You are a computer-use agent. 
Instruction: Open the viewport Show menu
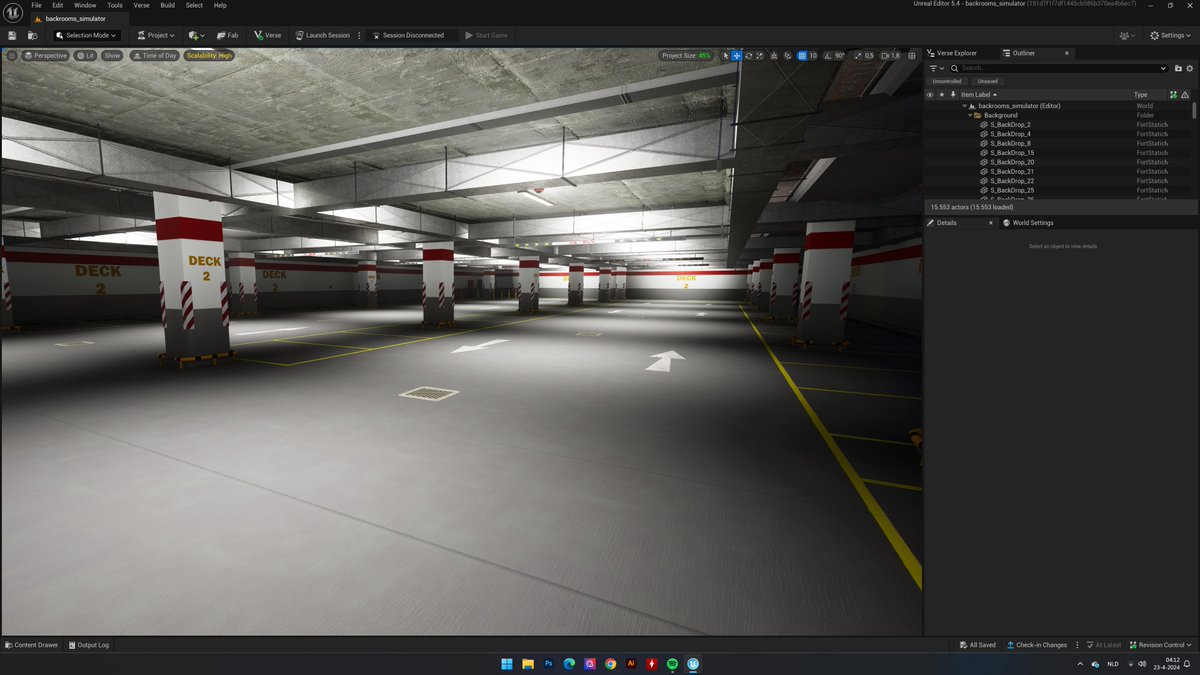point(112,55)
